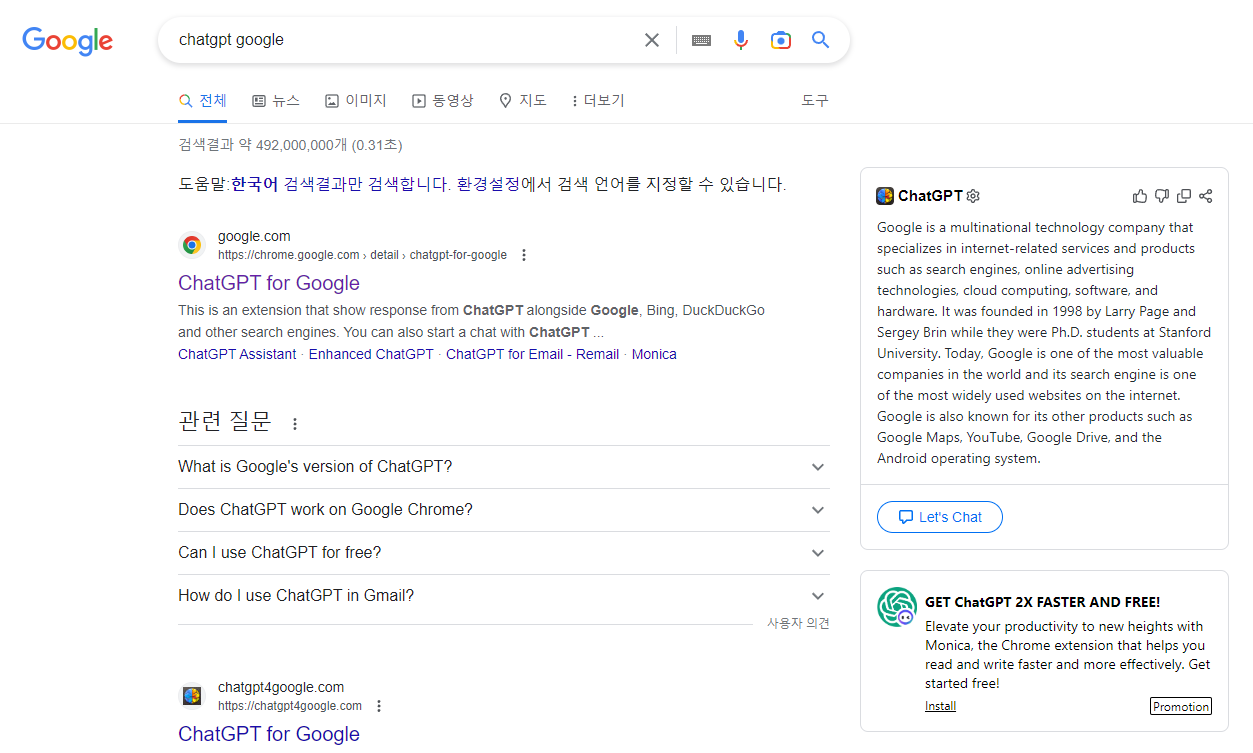Expand "How do I use ChatGPT in Gmail?"
Image resolution: width=1253 pixels, height=753 pixels.
(x=503, y=596)
